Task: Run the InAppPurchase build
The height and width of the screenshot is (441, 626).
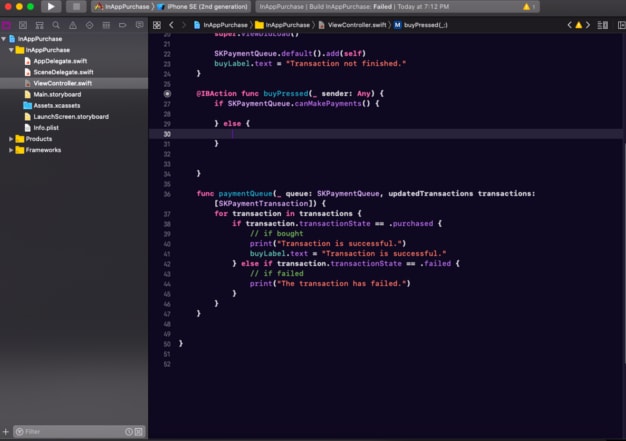Action: (51, 7)
